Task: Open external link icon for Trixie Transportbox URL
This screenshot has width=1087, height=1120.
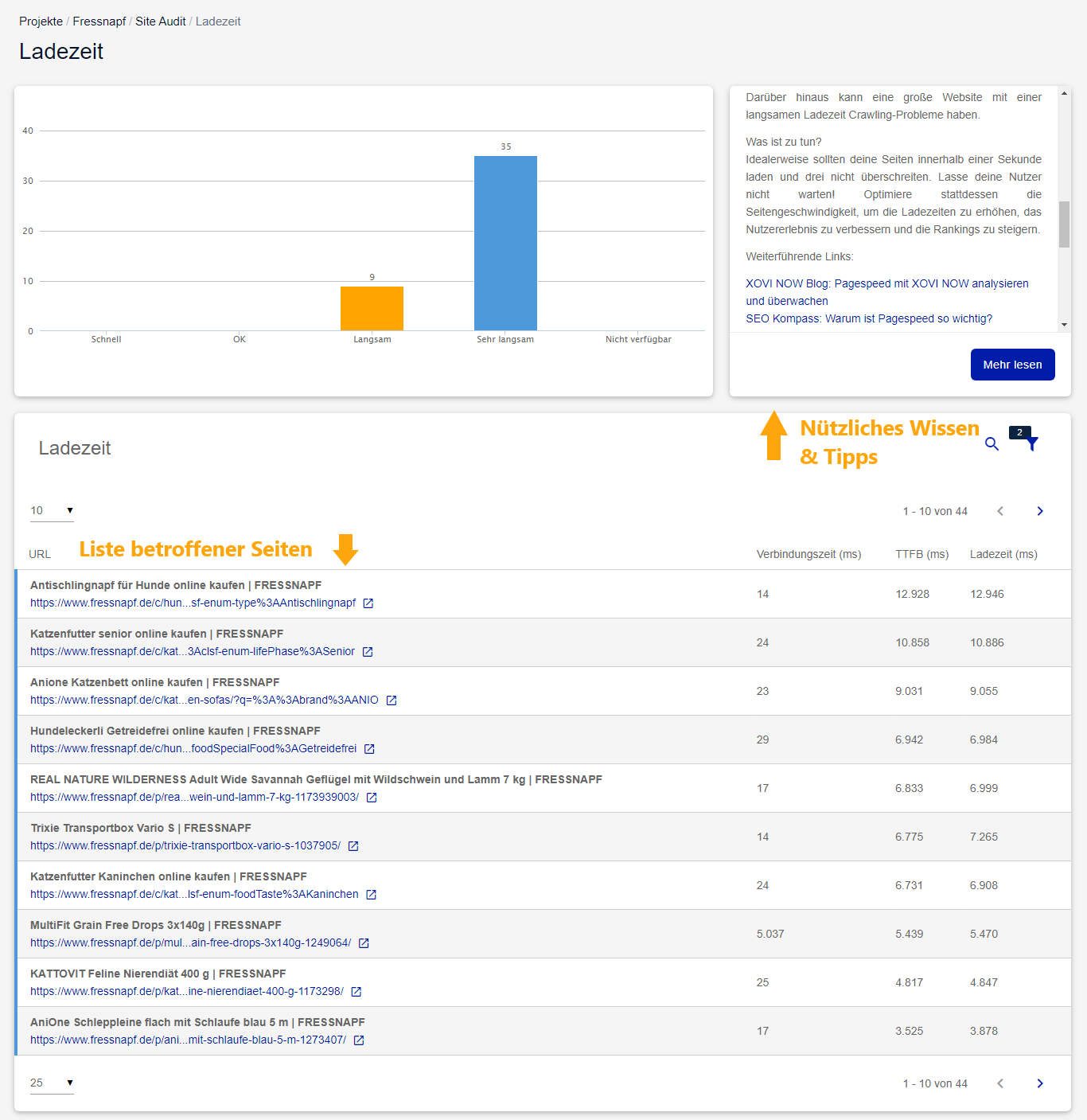Action: [353, 846]
